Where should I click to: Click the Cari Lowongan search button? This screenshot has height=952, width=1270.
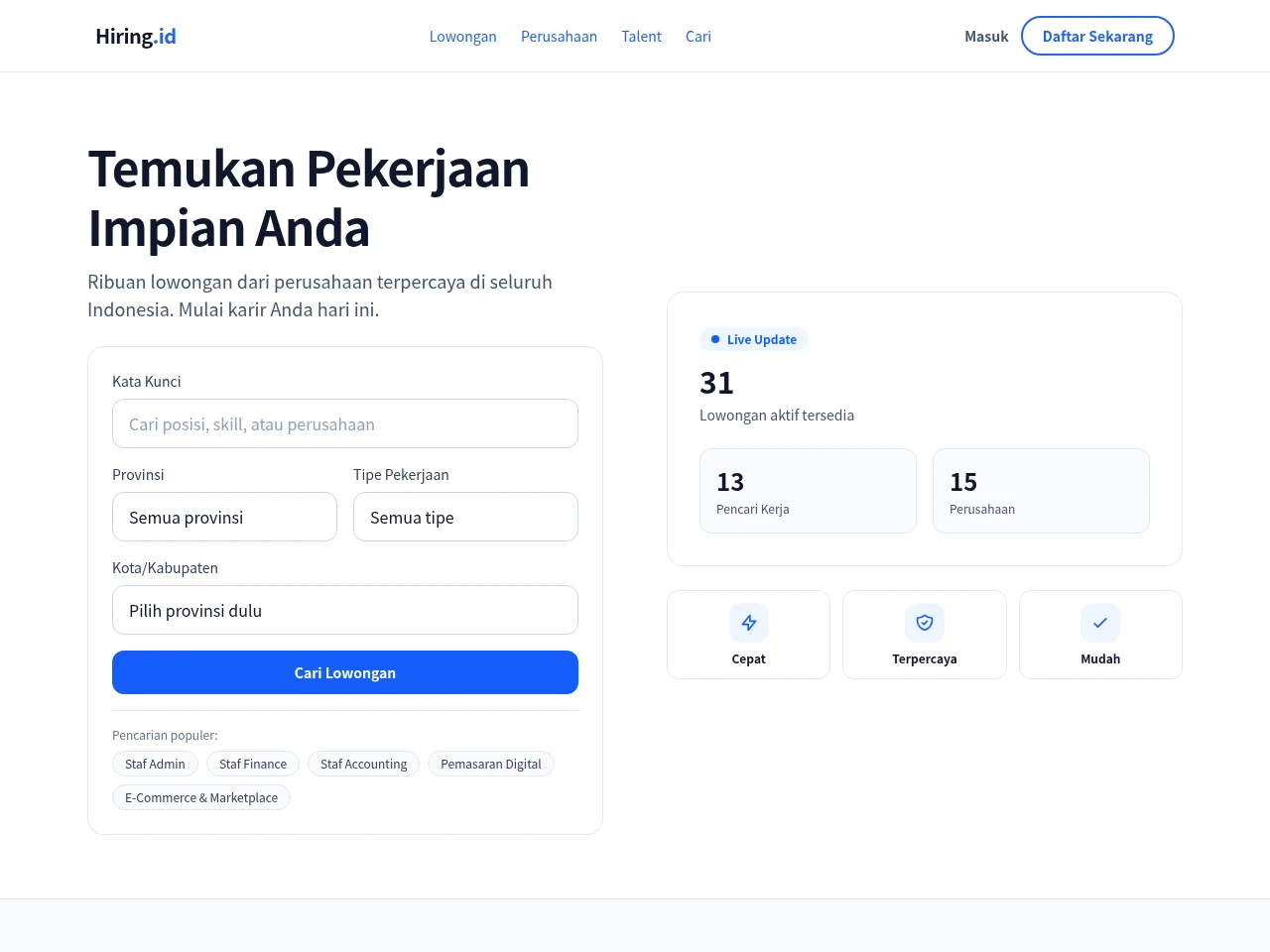coord(345,672)
